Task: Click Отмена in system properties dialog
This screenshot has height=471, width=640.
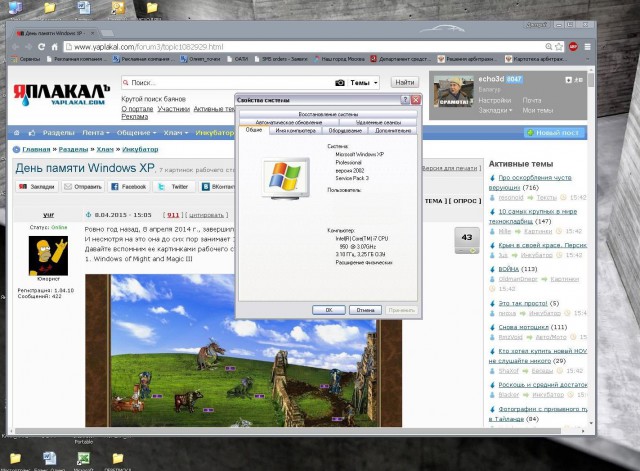Action: (x=365, y=310)
